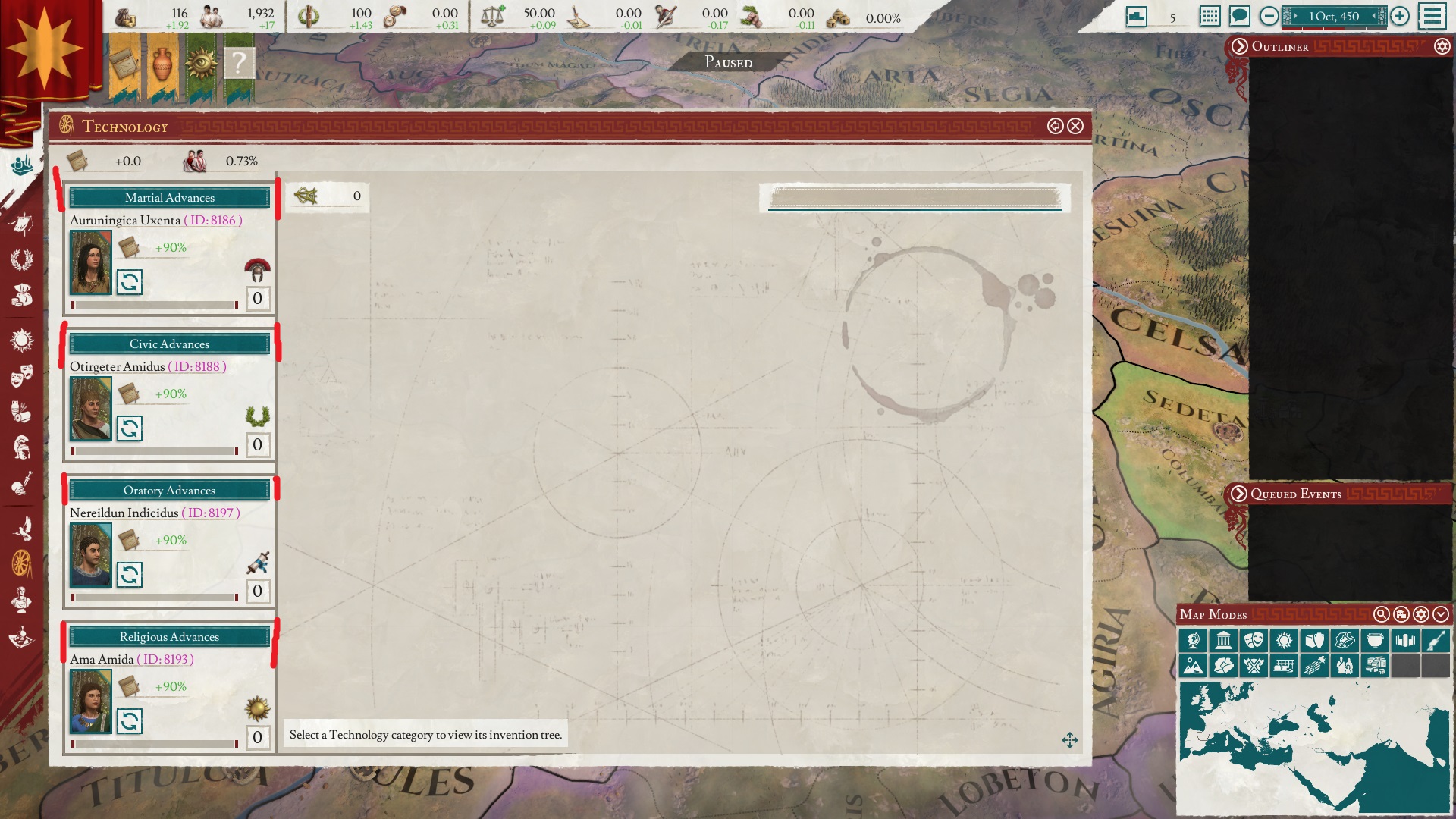Click the world minimap
Viewport: 1456px width, 819px height.
[x=1313, y=747]
